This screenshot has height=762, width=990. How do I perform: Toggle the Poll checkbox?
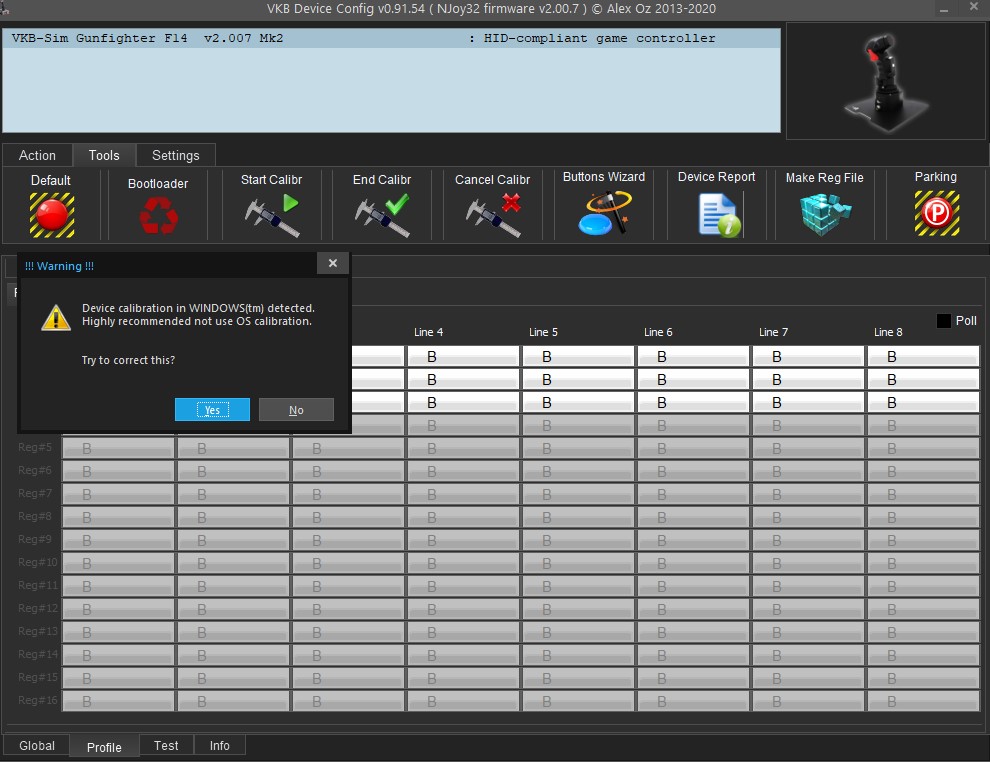point(943,321)
